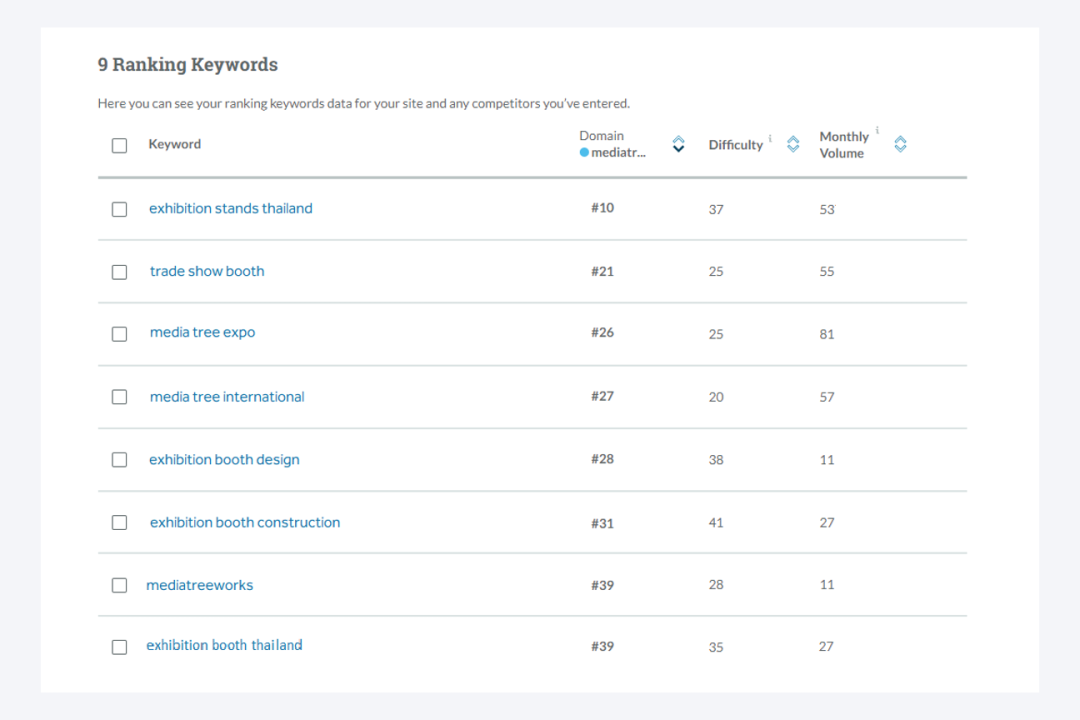The width and height of the screenshot is (1080, 720).
Task: Click the #39 rank for mediatreeworks
Action: coord(603,585)
